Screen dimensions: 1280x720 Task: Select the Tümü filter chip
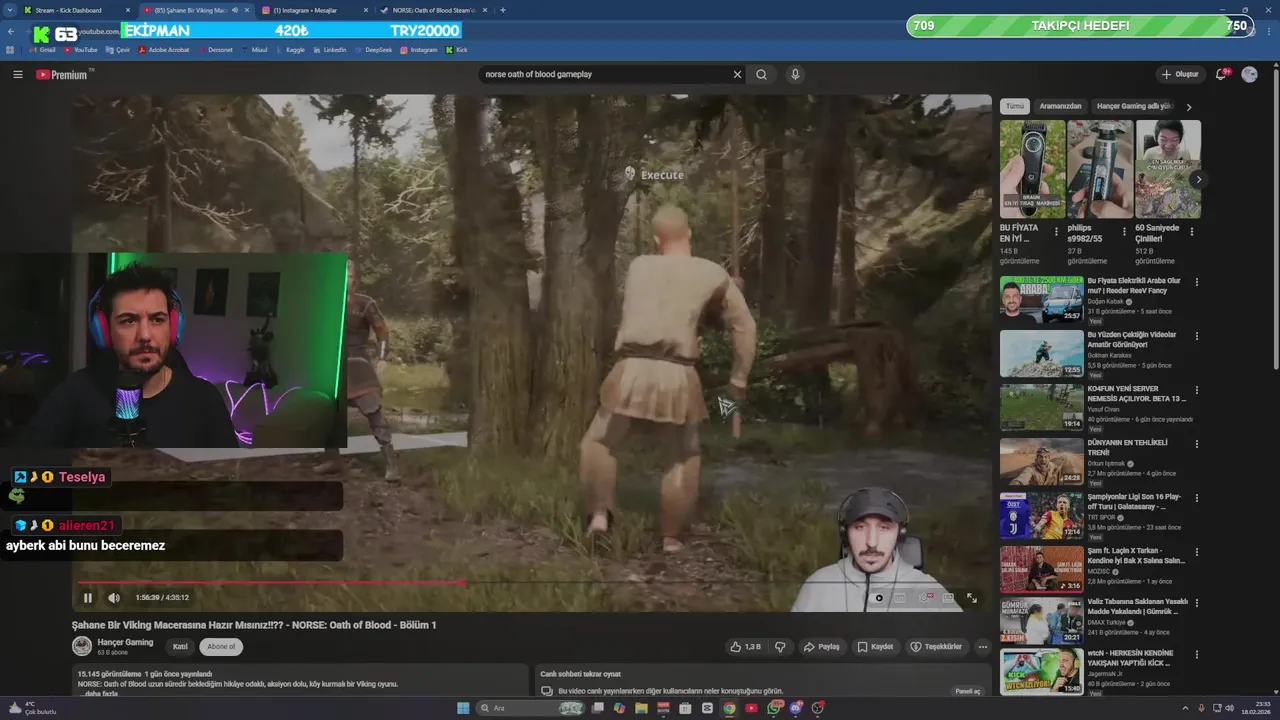click(x=1015, y=106)
